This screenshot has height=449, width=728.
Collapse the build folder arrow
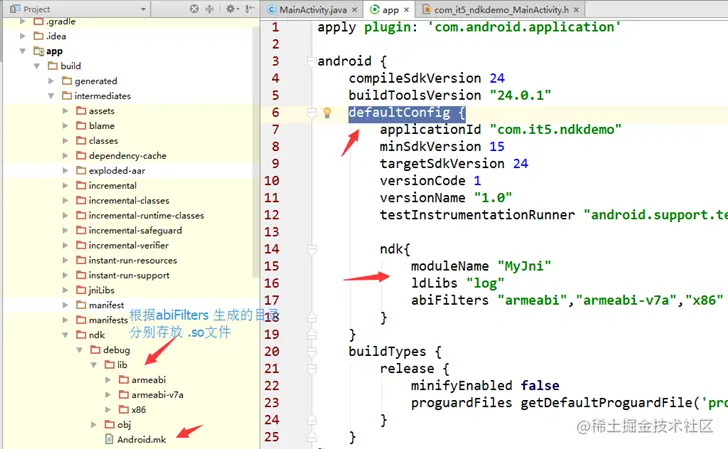tap(37, 66)
